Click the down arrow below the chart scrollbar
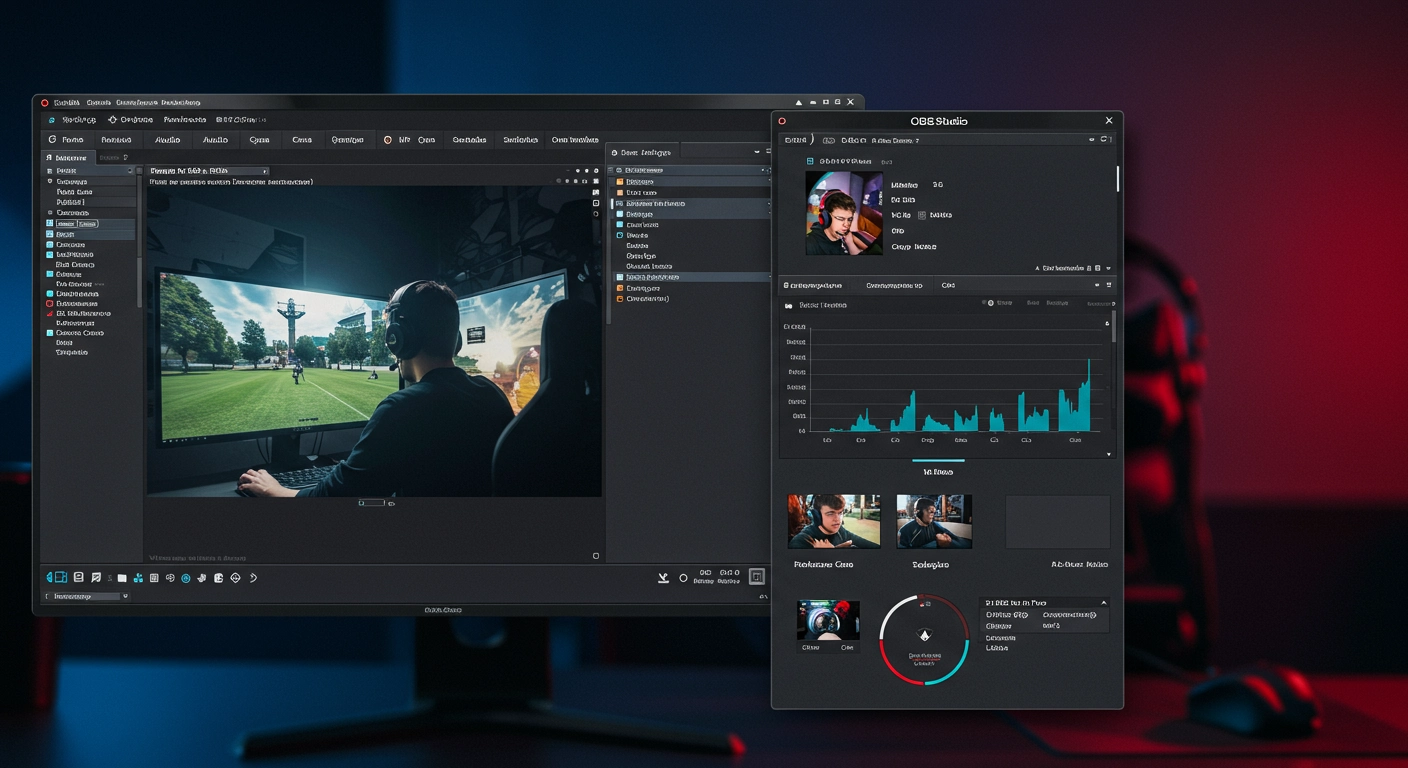The height and width of the screenshot is (768, 1408). point(1108,454)
